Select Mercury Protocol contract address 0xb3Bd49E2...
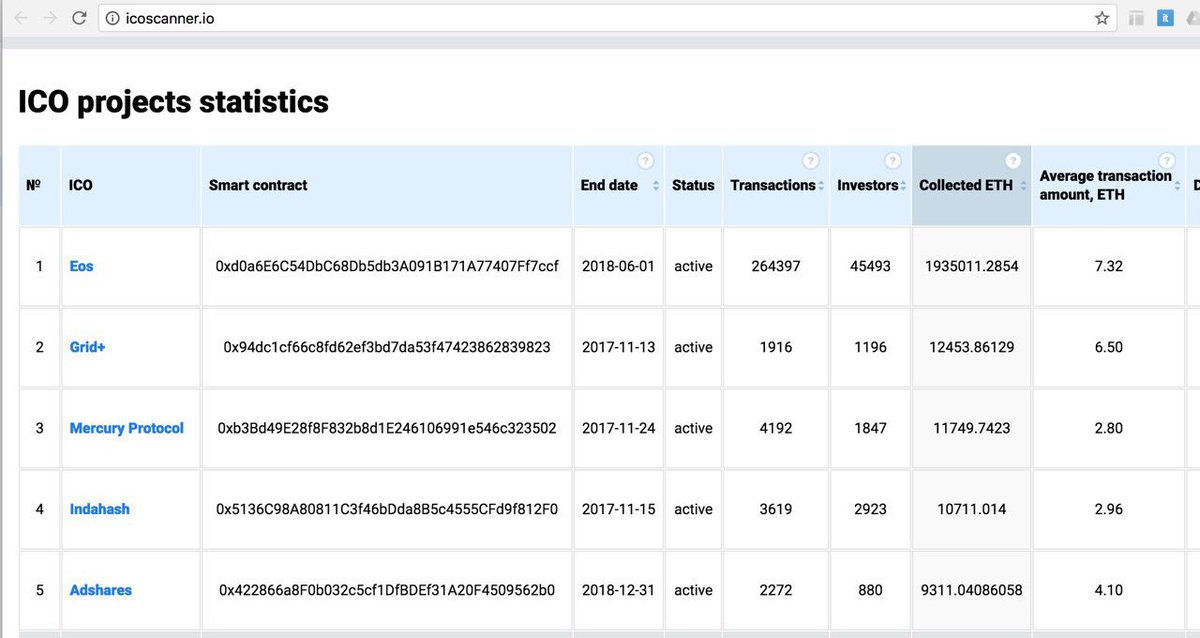This screenshot has width=1200, height=638. (x=387, y=428)
